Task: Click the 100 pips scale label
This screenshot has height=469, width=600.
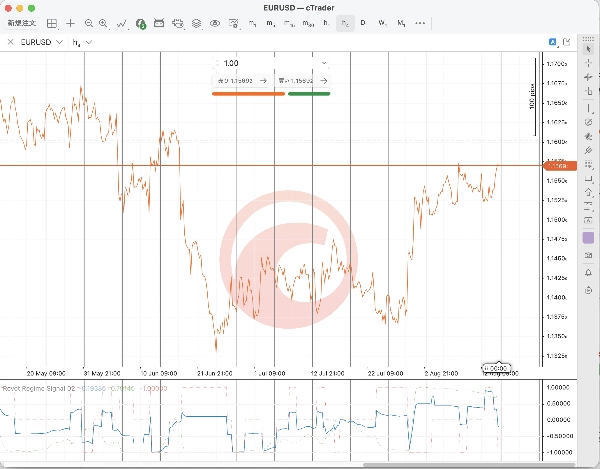Action: [532, 96]
